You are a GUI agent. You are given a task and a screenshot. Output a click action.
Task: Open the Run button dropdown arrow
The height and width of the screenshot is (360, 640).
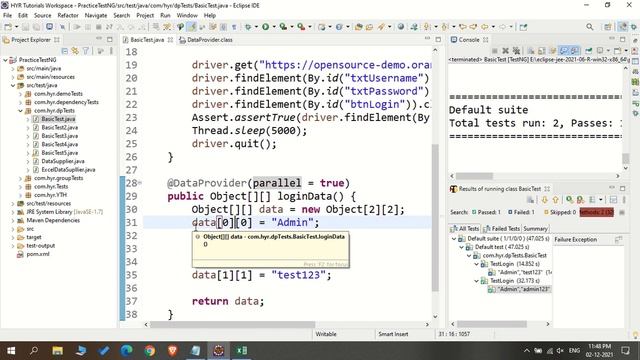(x=274, y=27)
